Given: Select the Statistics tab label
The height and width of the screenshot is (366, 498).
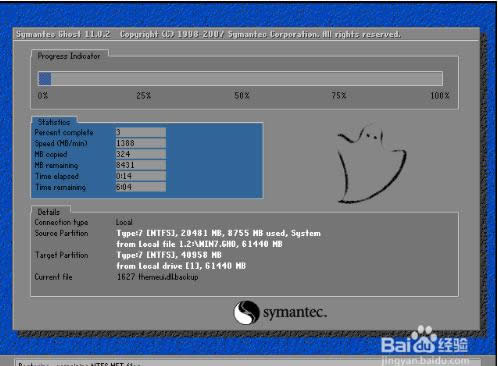Looking at the screenshot, I should pyautogui.click(x=54, y=122).
